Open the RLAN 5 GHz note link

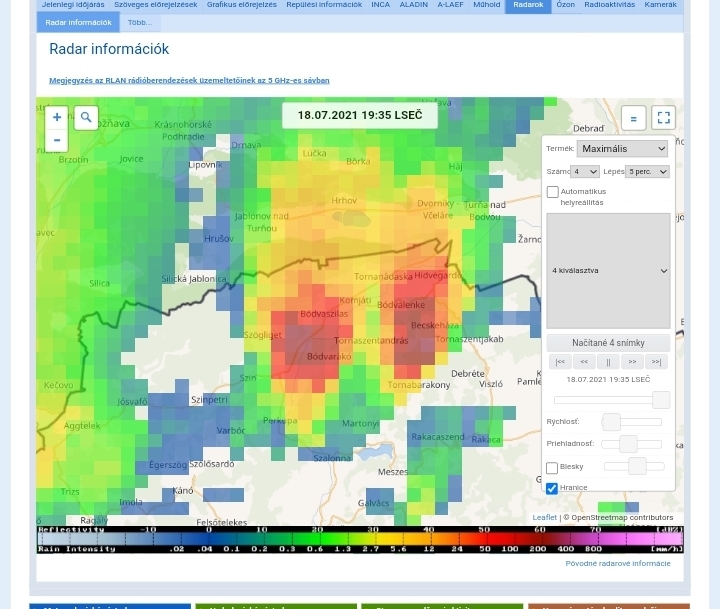point(189,80)
